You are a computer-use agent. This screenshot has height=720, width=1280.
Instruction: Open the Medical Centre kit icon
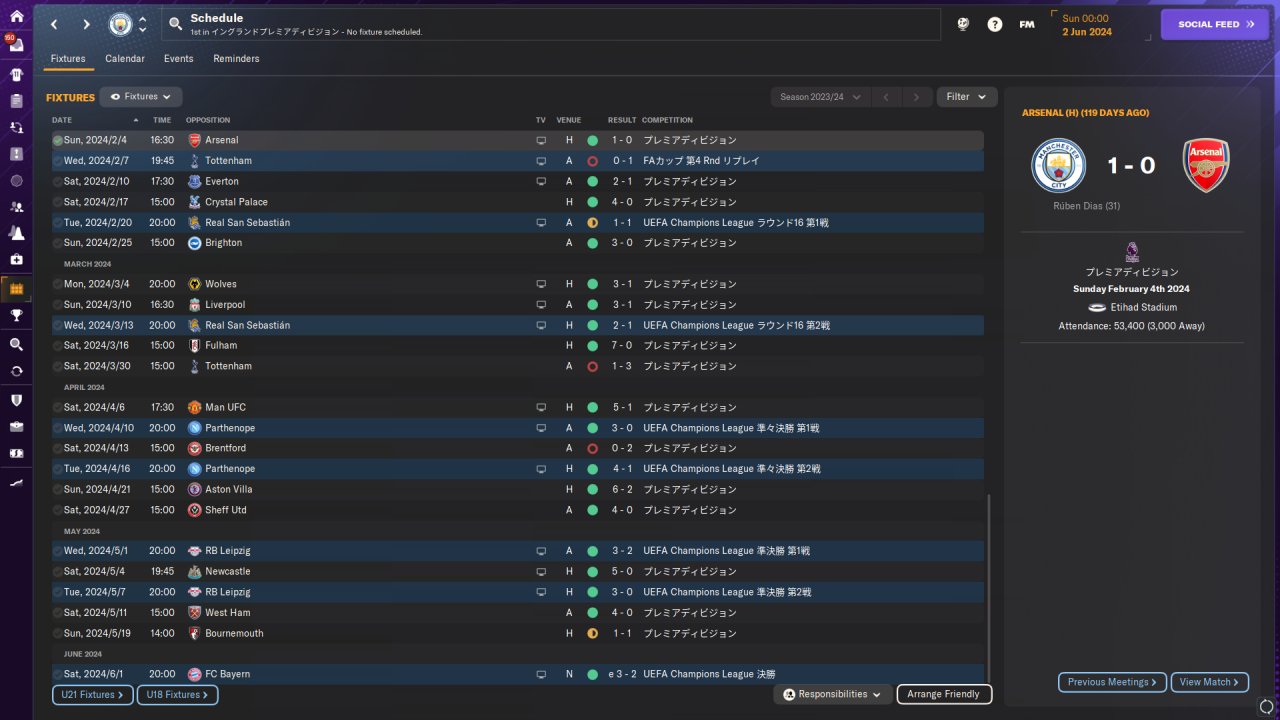16,260
